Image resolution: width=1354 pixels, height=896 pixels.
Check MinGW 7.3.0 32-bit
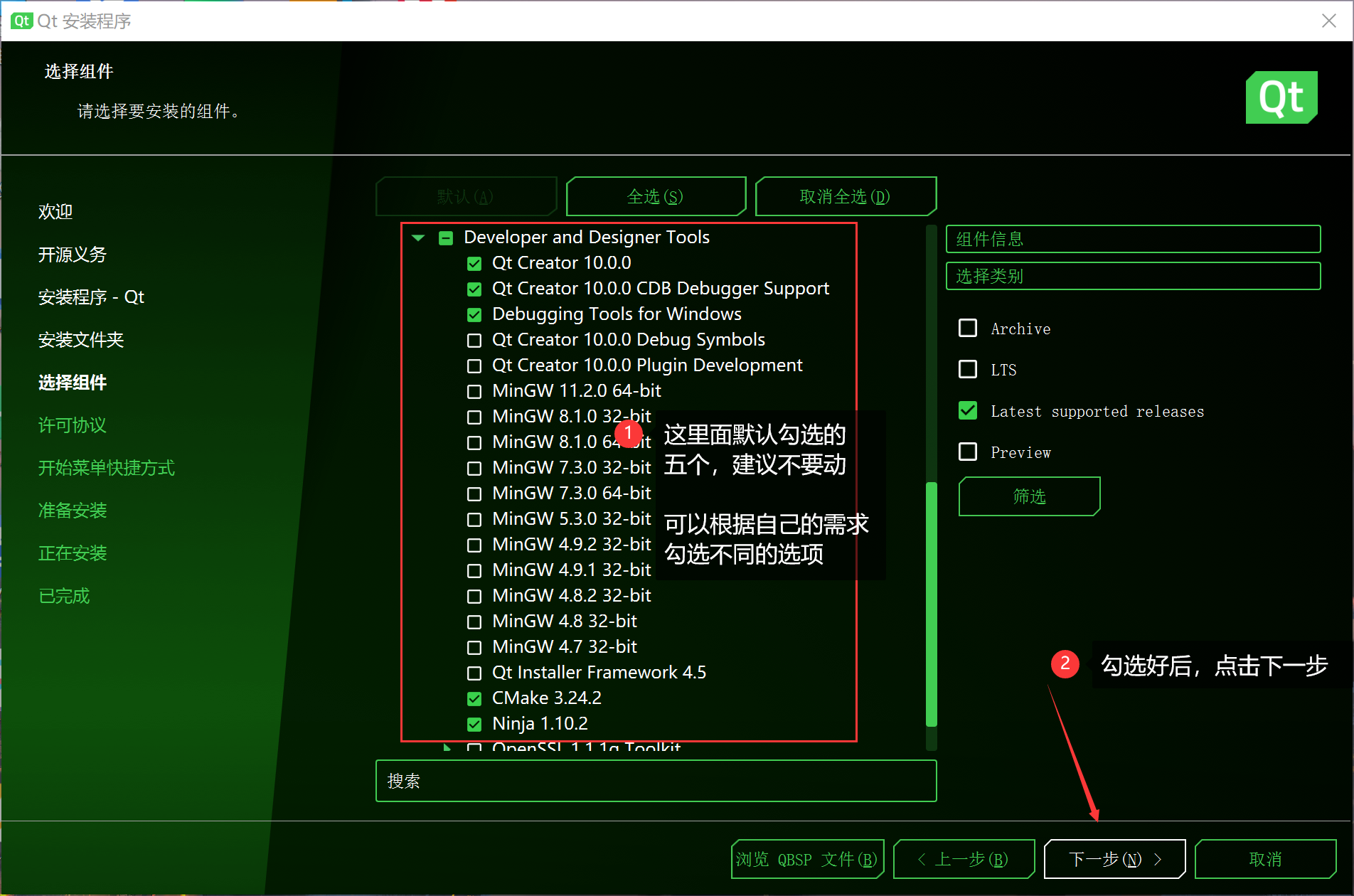click(474, 468)
